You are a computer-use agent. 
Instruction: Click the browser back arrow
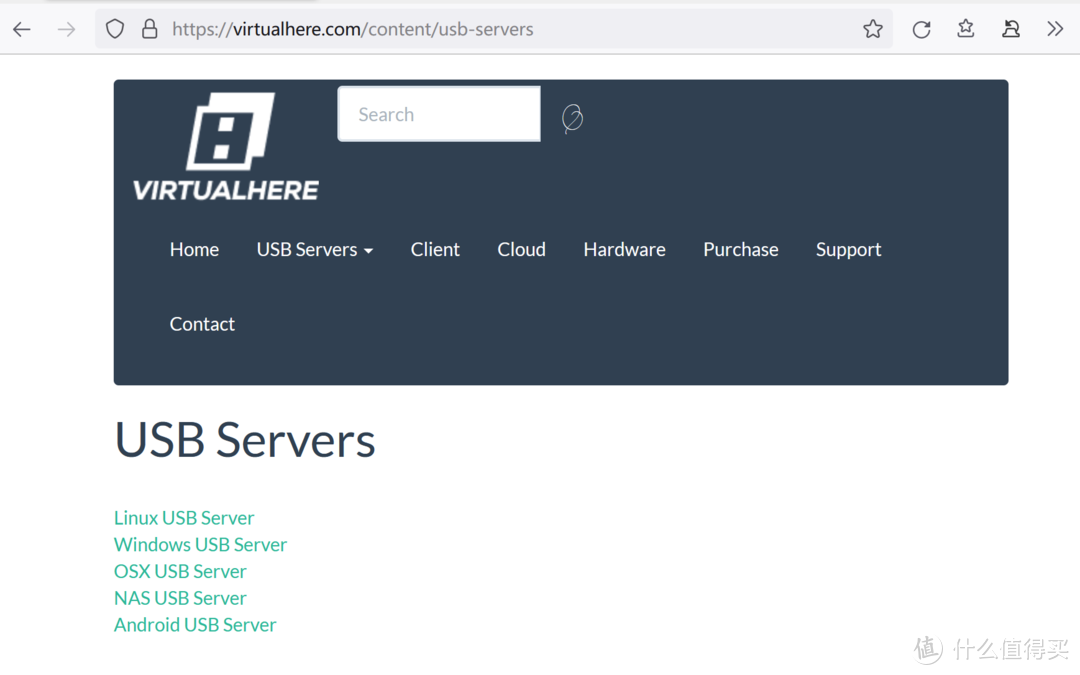pyautogui.click(x=22, y=29)
